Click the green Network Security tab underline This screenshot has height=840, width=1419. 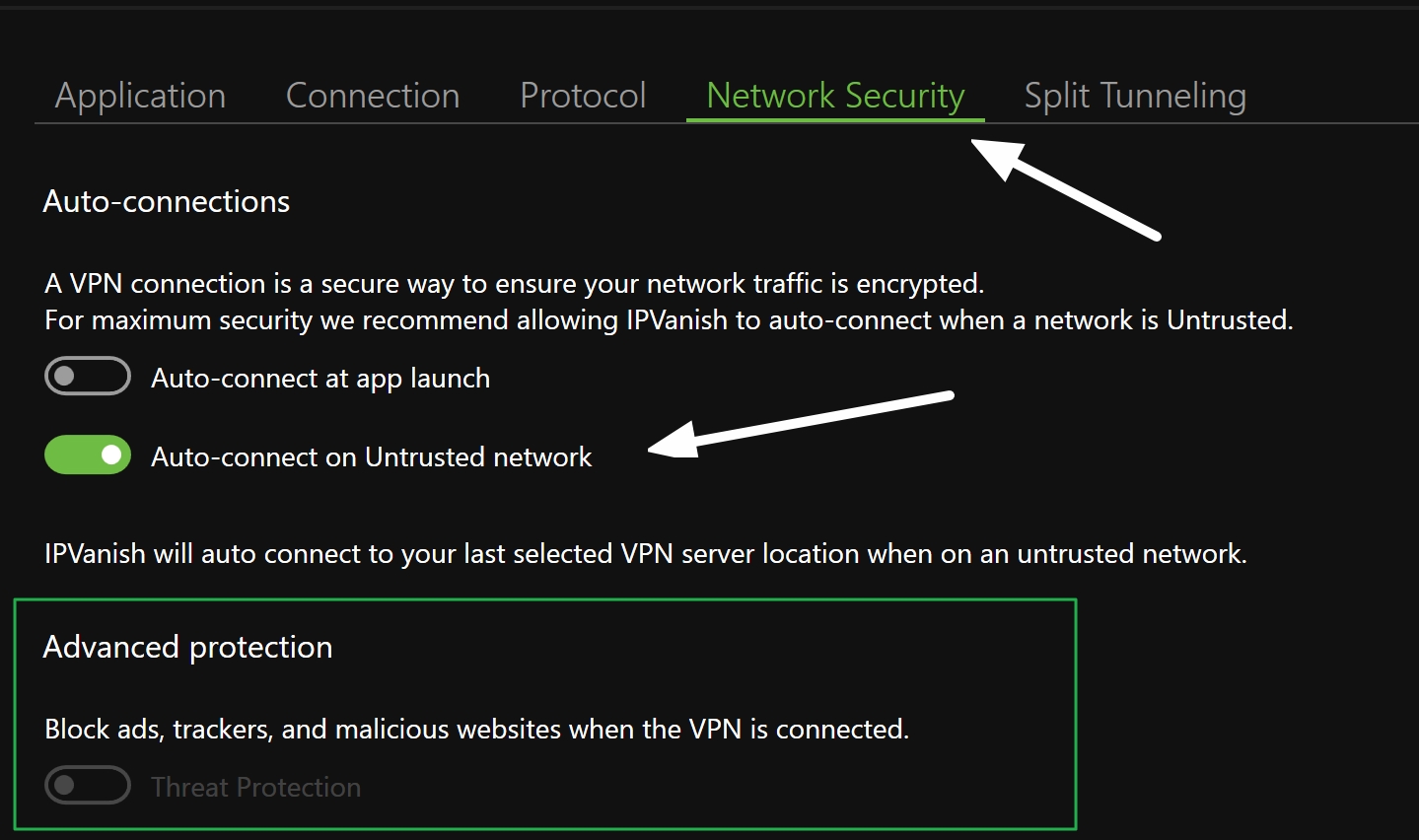(834, 120)
